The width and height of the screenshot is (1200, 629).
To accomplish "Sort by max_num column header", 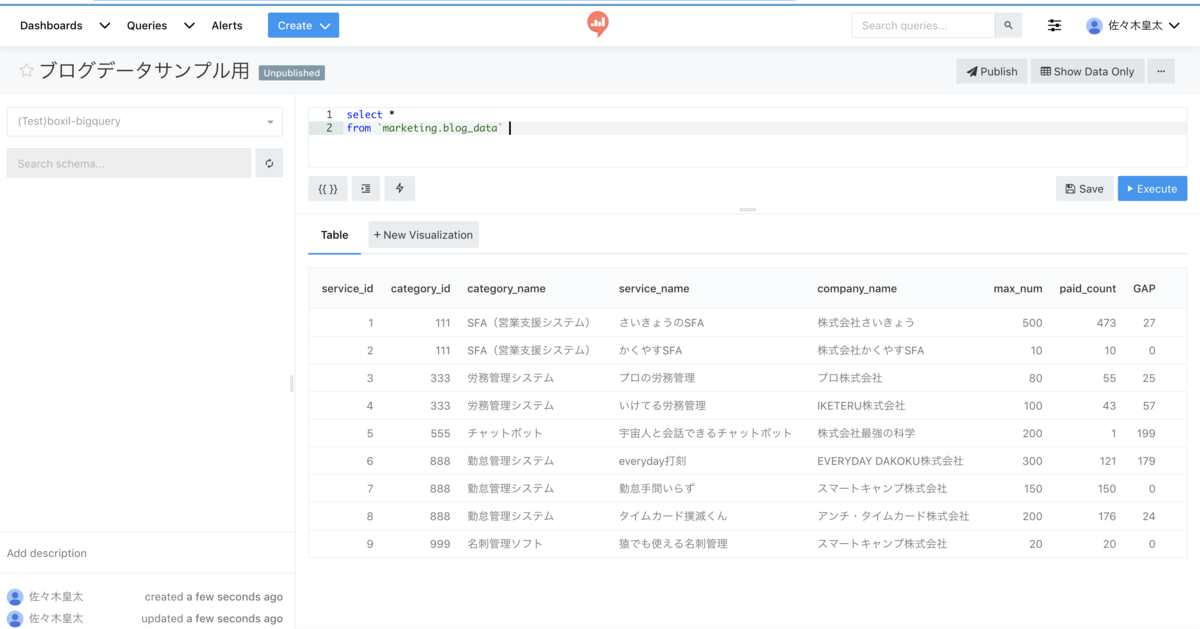I will (x=1018, y=288).
